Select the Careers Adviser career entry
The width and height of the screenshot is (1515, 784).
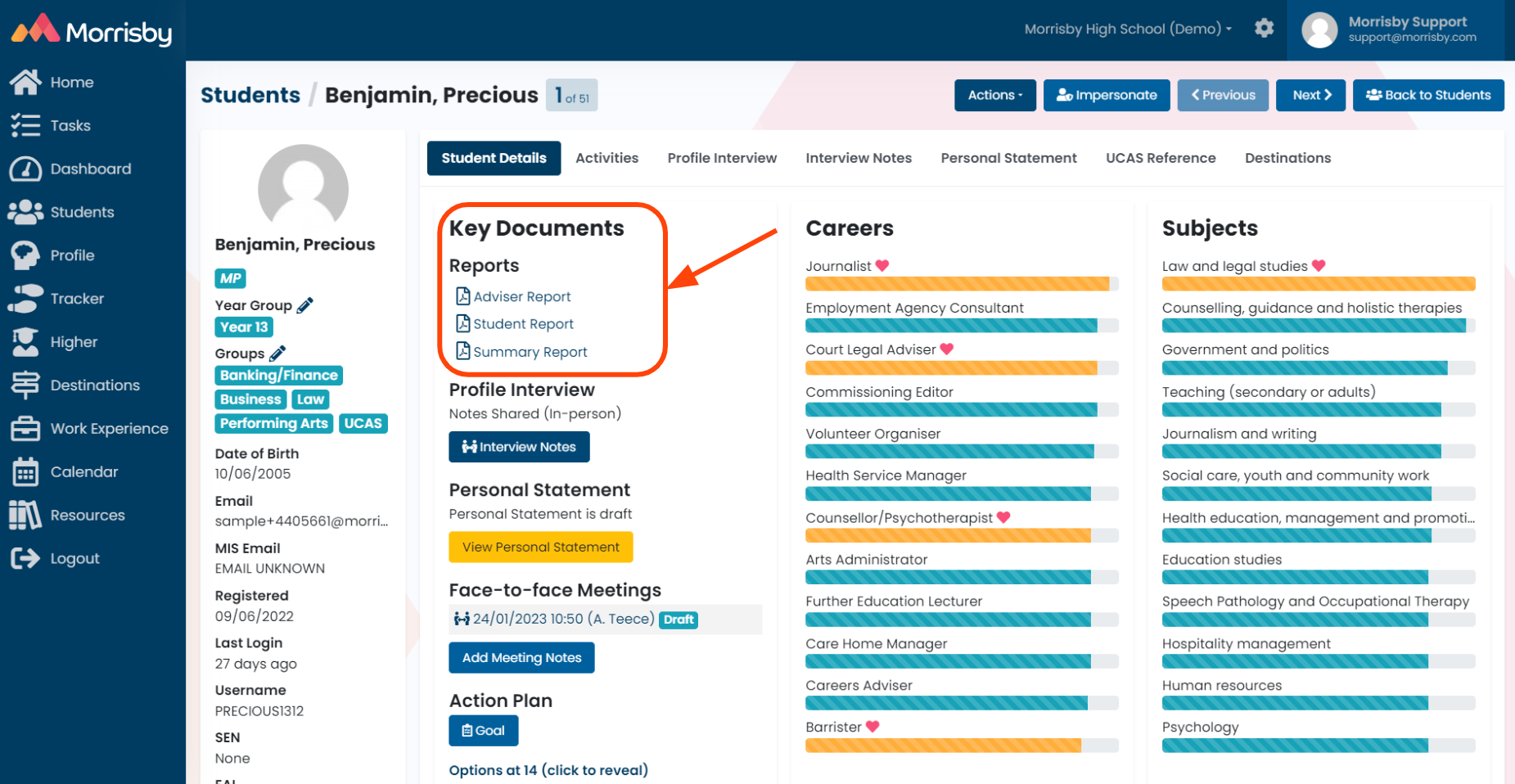(x=859, y=685)
